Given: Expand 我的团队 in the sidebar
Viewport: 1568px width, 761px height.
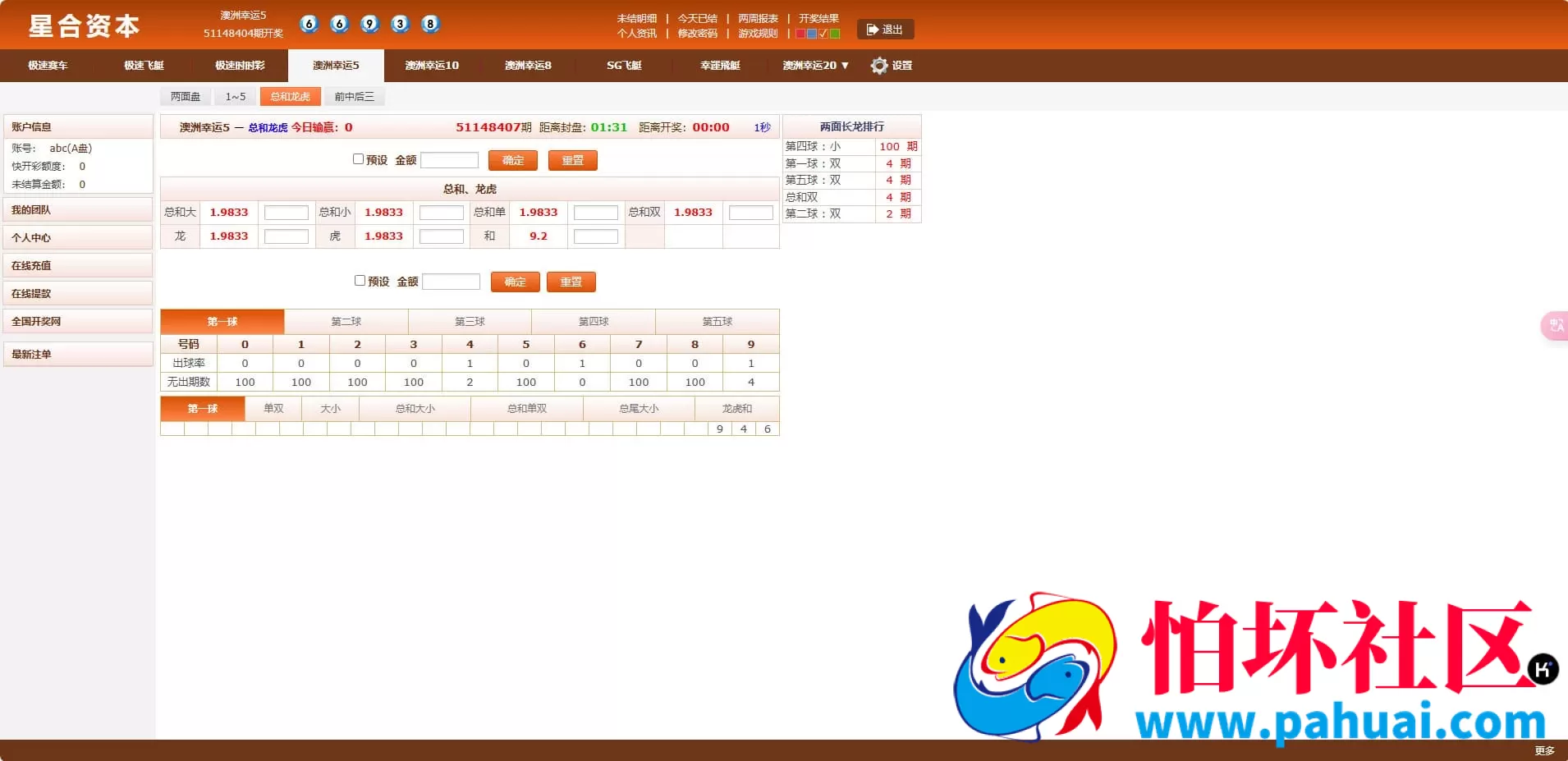Looking at the screenshot, I should 78,210.
